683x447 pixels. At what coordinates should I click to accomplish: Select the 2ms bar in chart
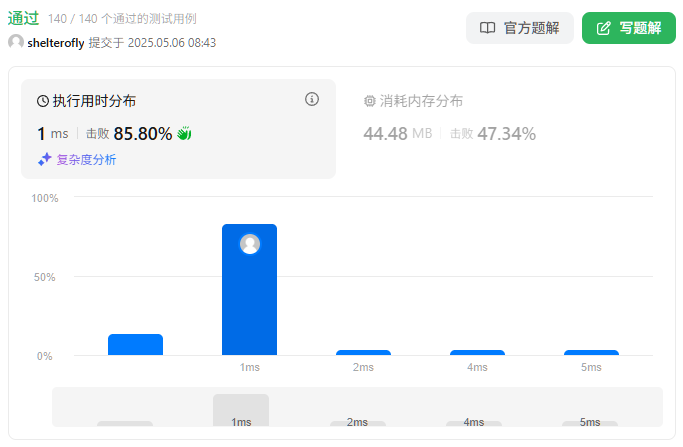pos(363,352)
